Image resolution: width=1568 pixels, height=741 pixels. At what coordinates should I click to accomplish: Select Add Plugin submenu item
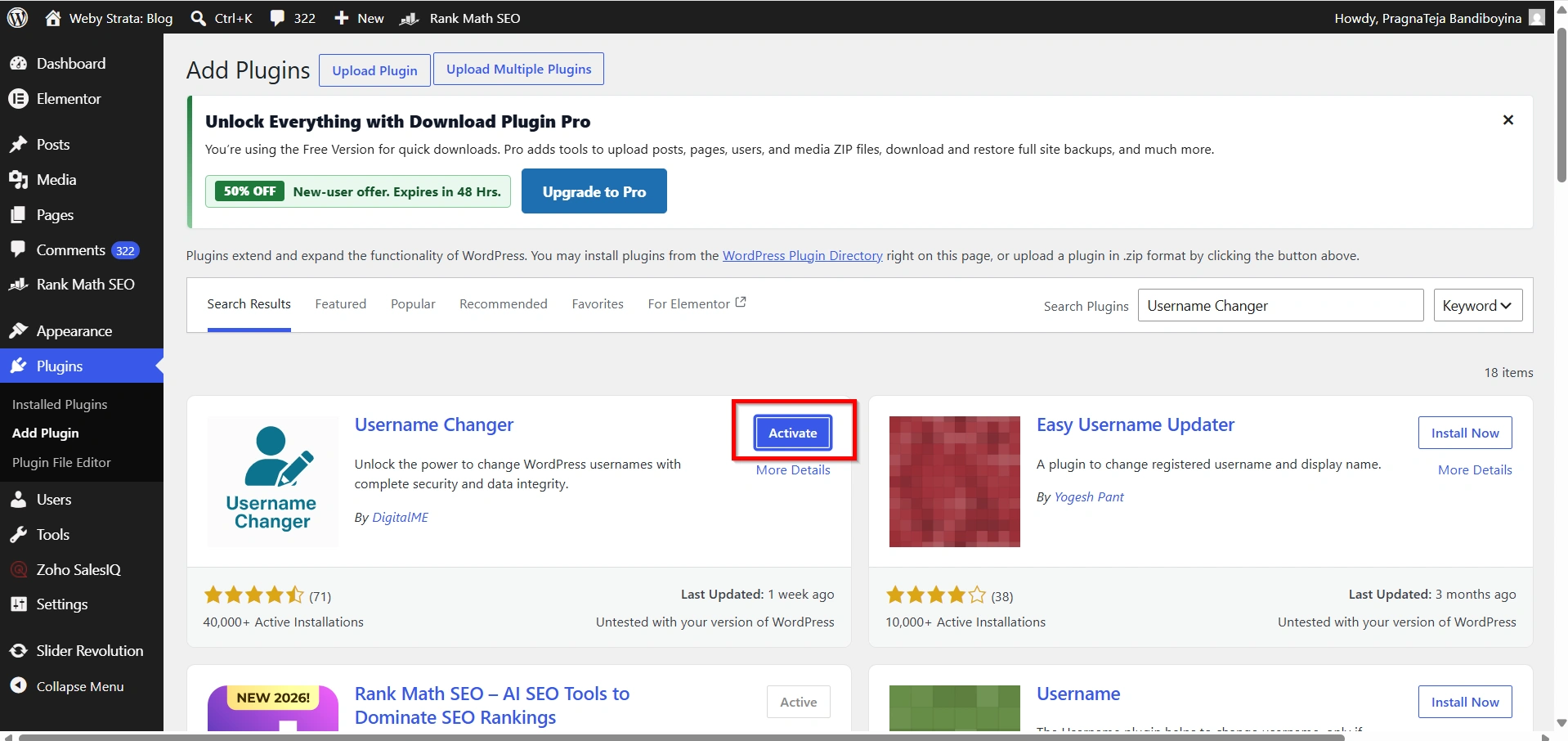click(x=46, y=433)
